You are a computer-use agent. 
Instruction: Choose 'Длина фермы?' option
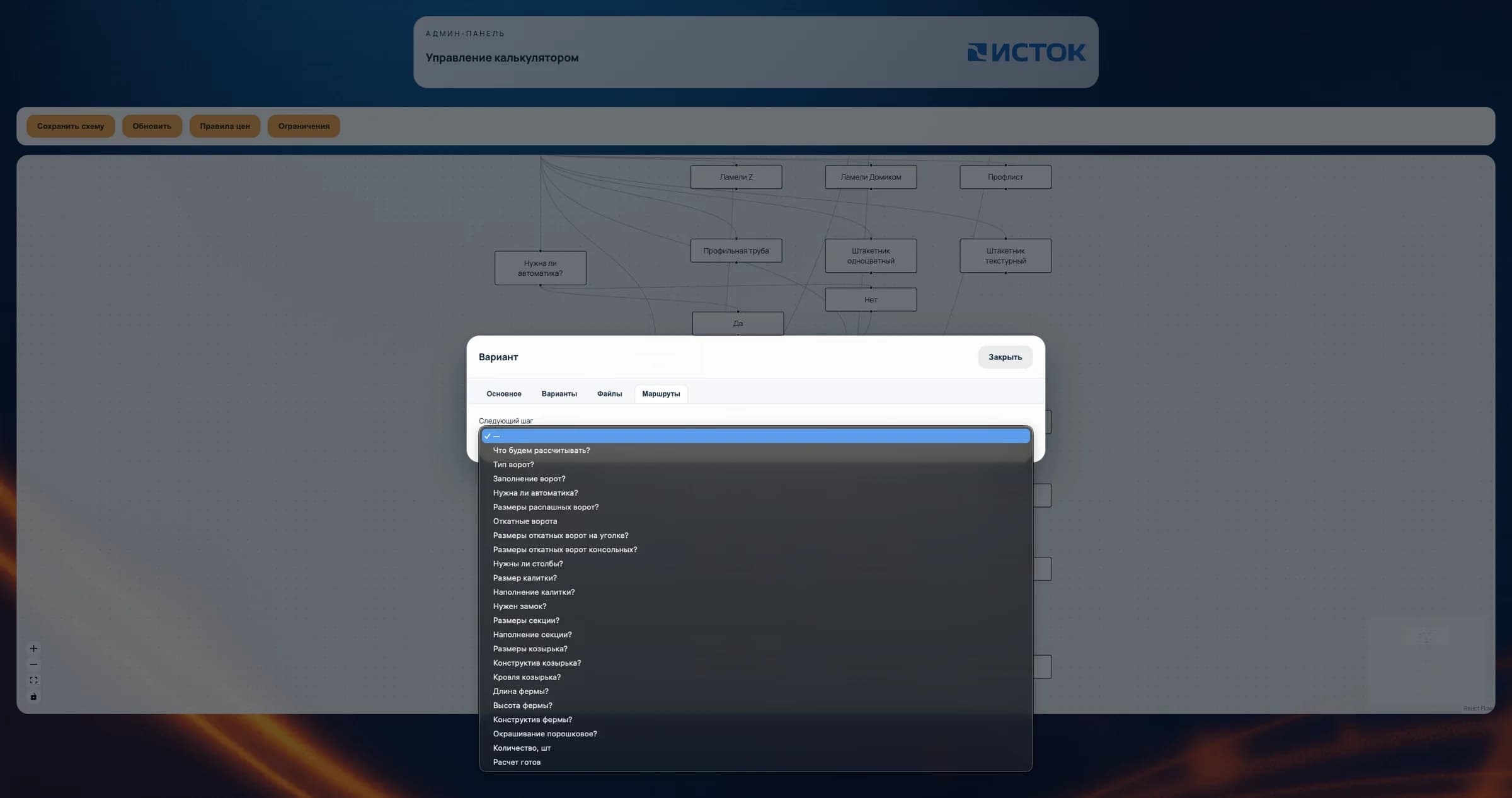[756, 691]
